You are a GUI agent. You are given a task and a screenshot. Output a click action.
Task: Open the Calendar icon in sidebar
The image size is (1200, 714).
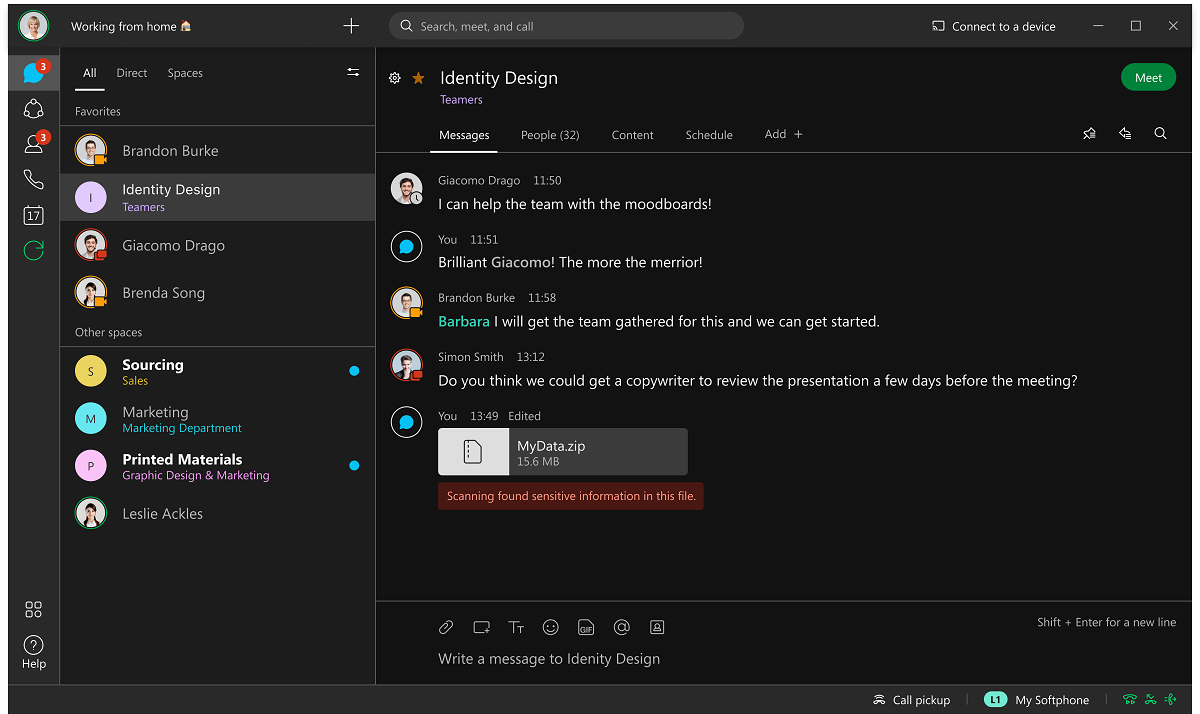pos(33,215)
